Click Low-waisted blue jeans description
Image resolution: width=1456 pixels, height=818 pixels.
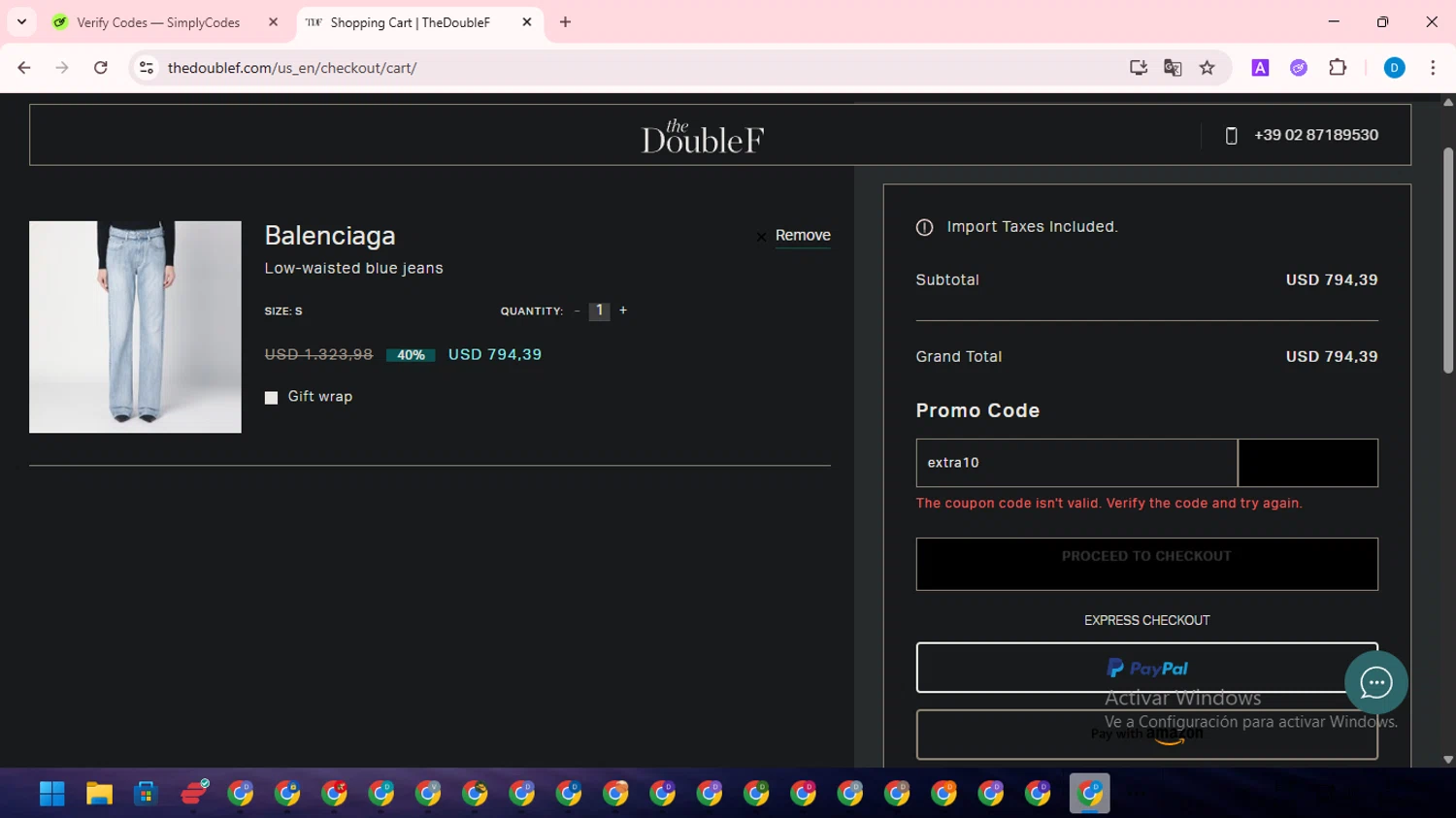point(353,268)
